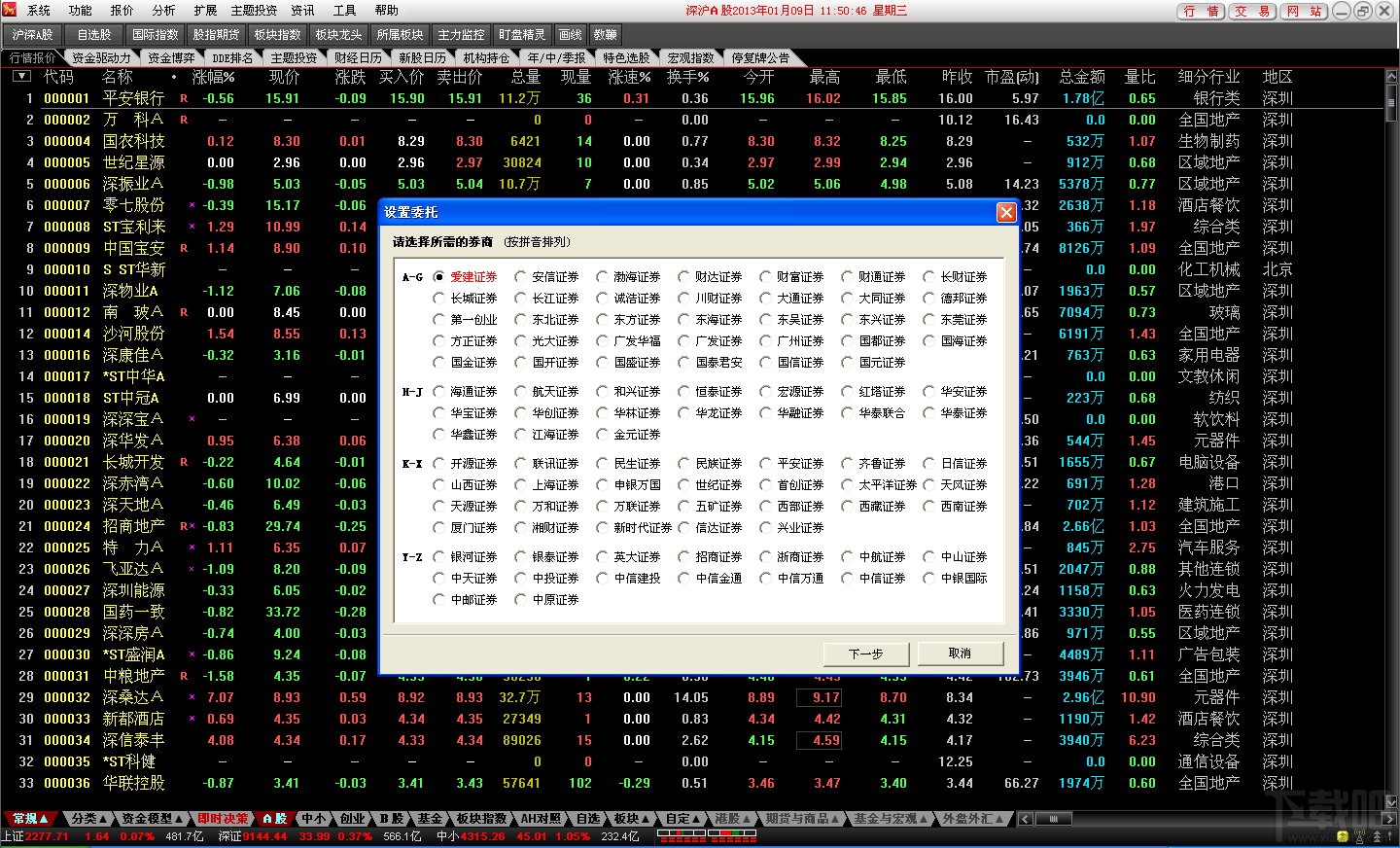Switch to the 资金驱动力 tab
The width and height of the screenshot is (1400, 848).
(x=101, y=57)
